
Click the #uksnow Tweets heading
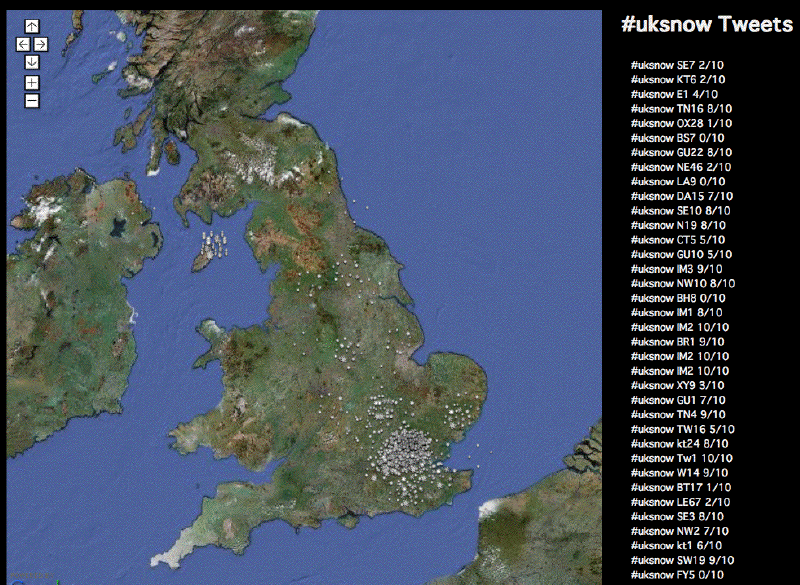click(707, 24)
